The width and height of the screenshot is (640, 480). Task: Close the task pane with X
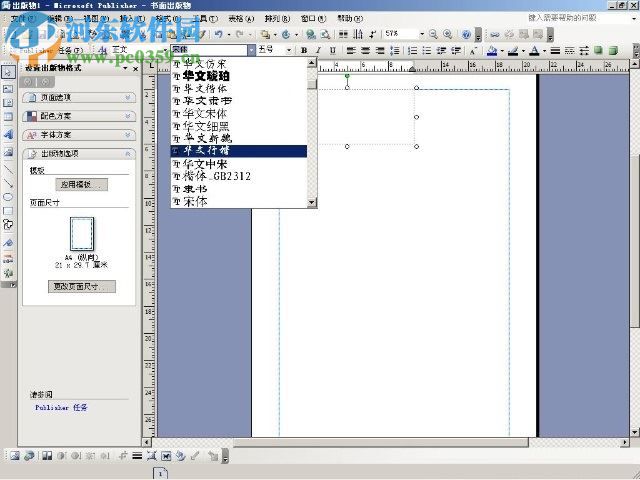[136, 69]
